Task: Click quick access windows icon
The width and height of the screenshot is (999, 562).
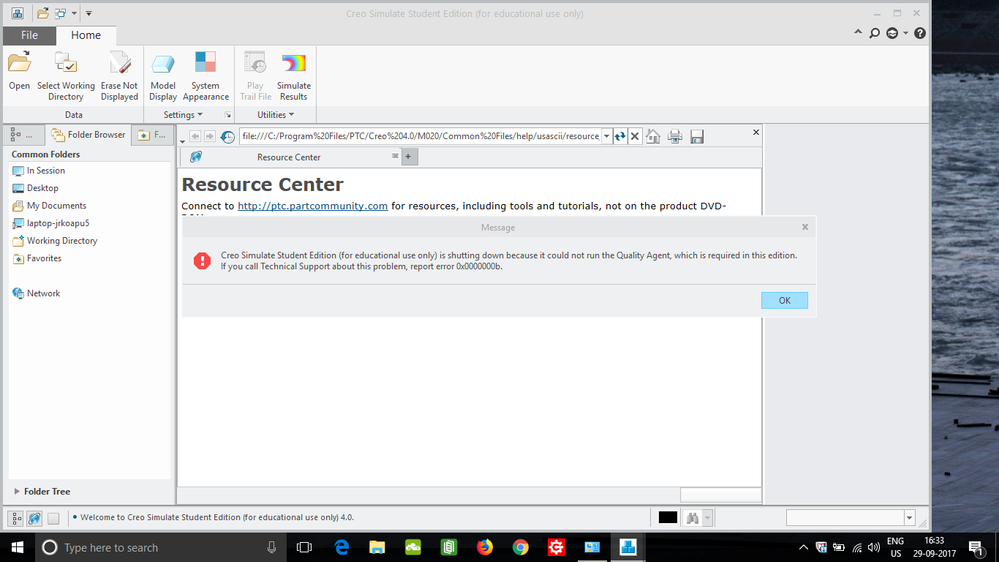Action: point(61,13)
